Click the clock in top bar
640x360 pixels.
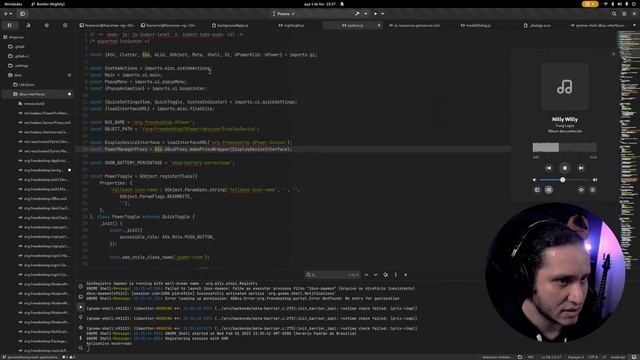point(320,4)
